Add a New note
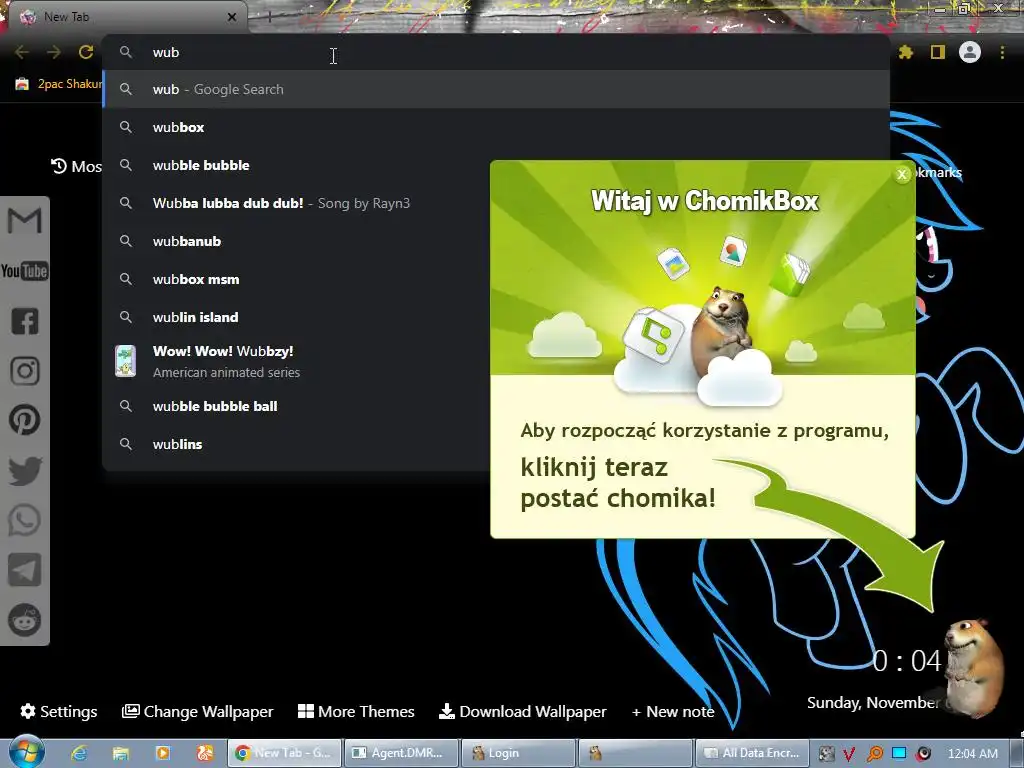Image resolution: width=1024 pixels, height=768 pixels. [673, 711]
